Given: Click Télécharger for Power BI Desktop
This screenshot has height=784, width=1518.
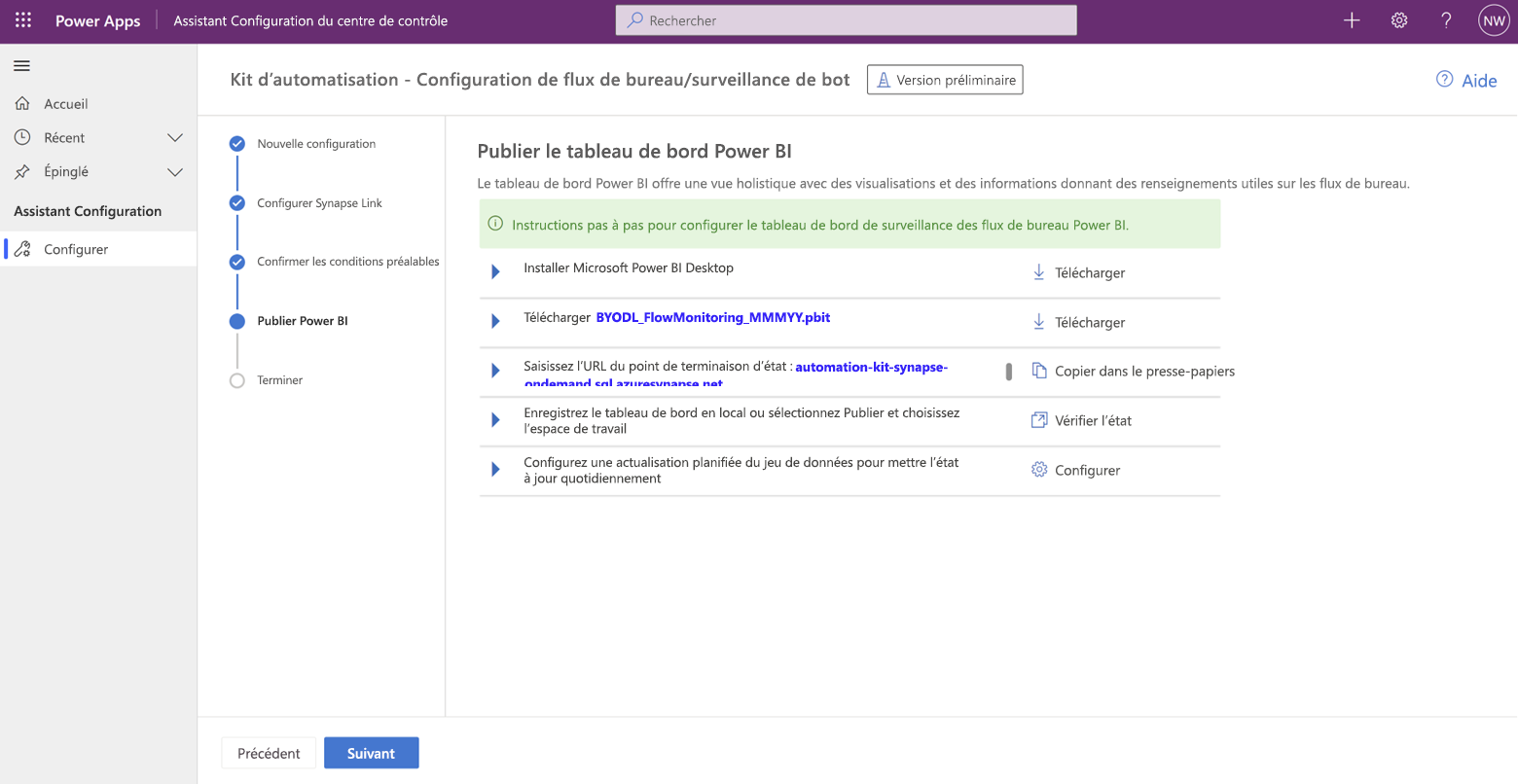Looking at the screenshot, I should point(1090,273).
